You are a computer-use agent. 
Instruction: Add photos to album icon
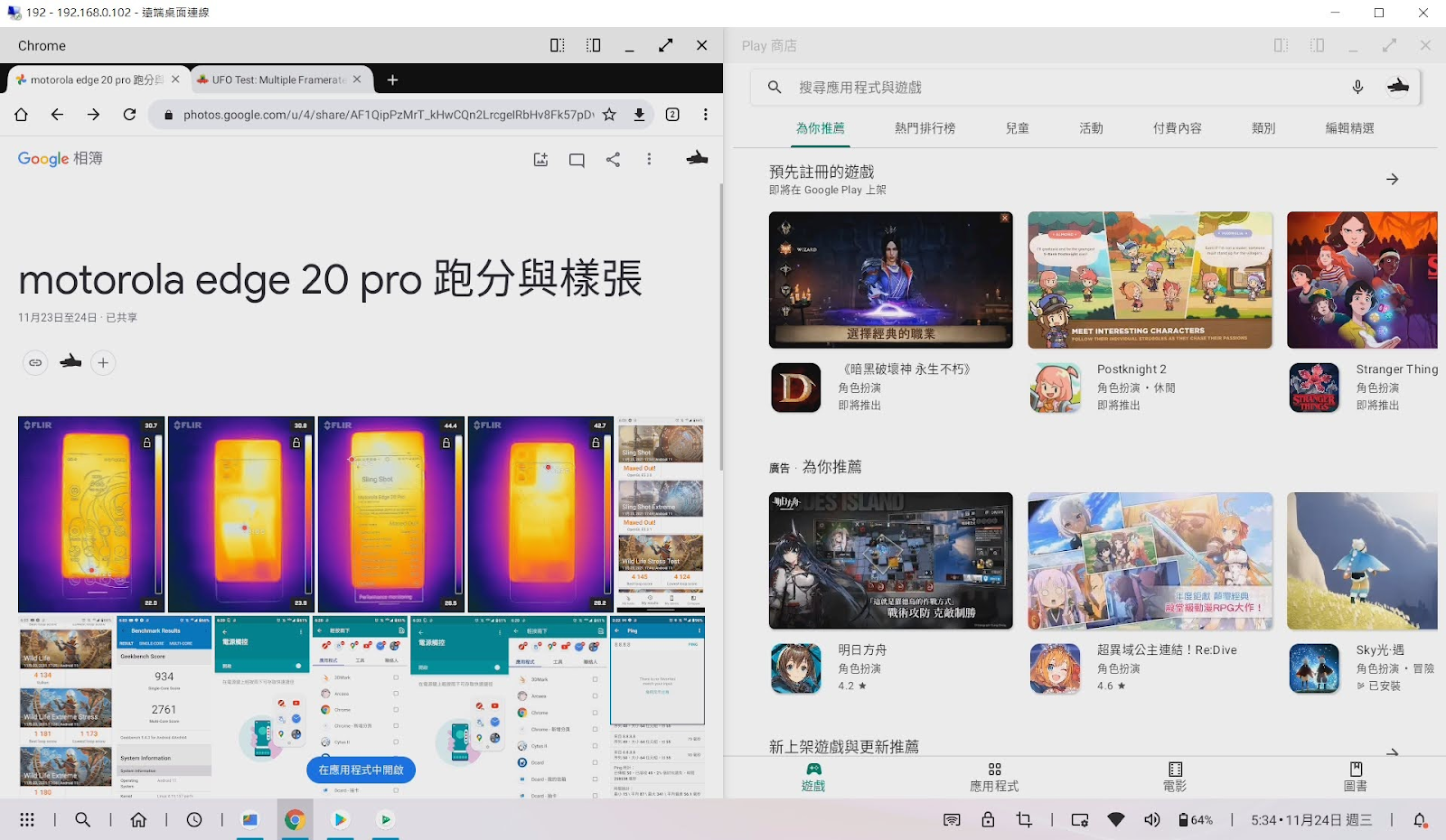[x=540, y=160]
